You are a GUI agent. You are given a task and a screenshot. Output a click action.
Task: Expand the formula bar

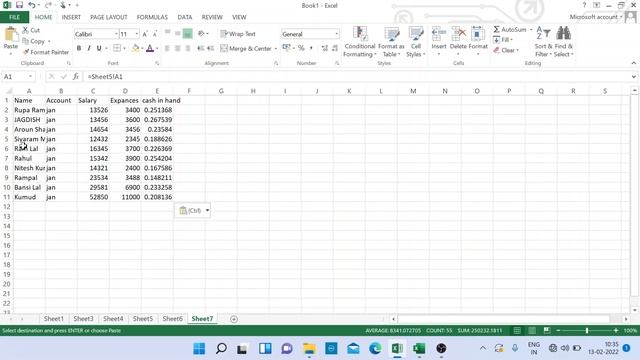pos(633,76)
